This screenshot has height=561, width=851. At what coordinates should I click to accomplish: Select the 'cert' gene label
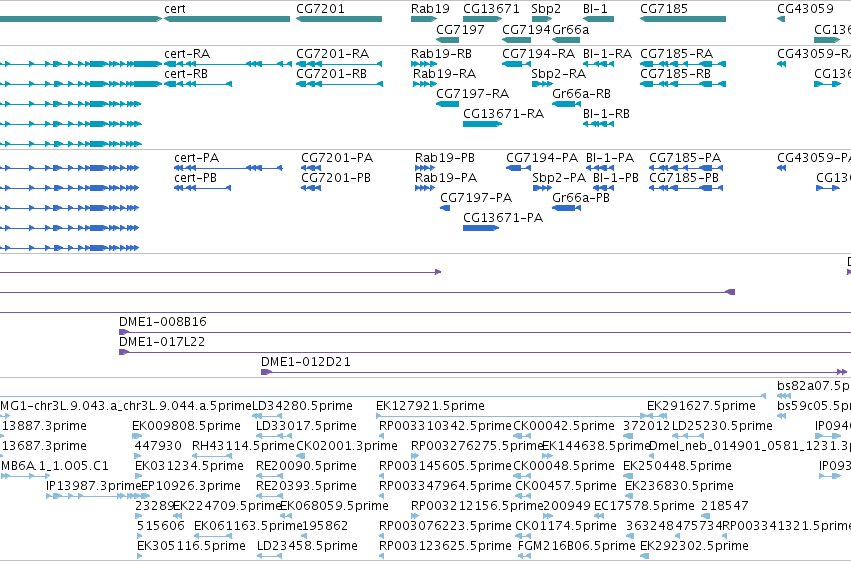tap(175, 9)
